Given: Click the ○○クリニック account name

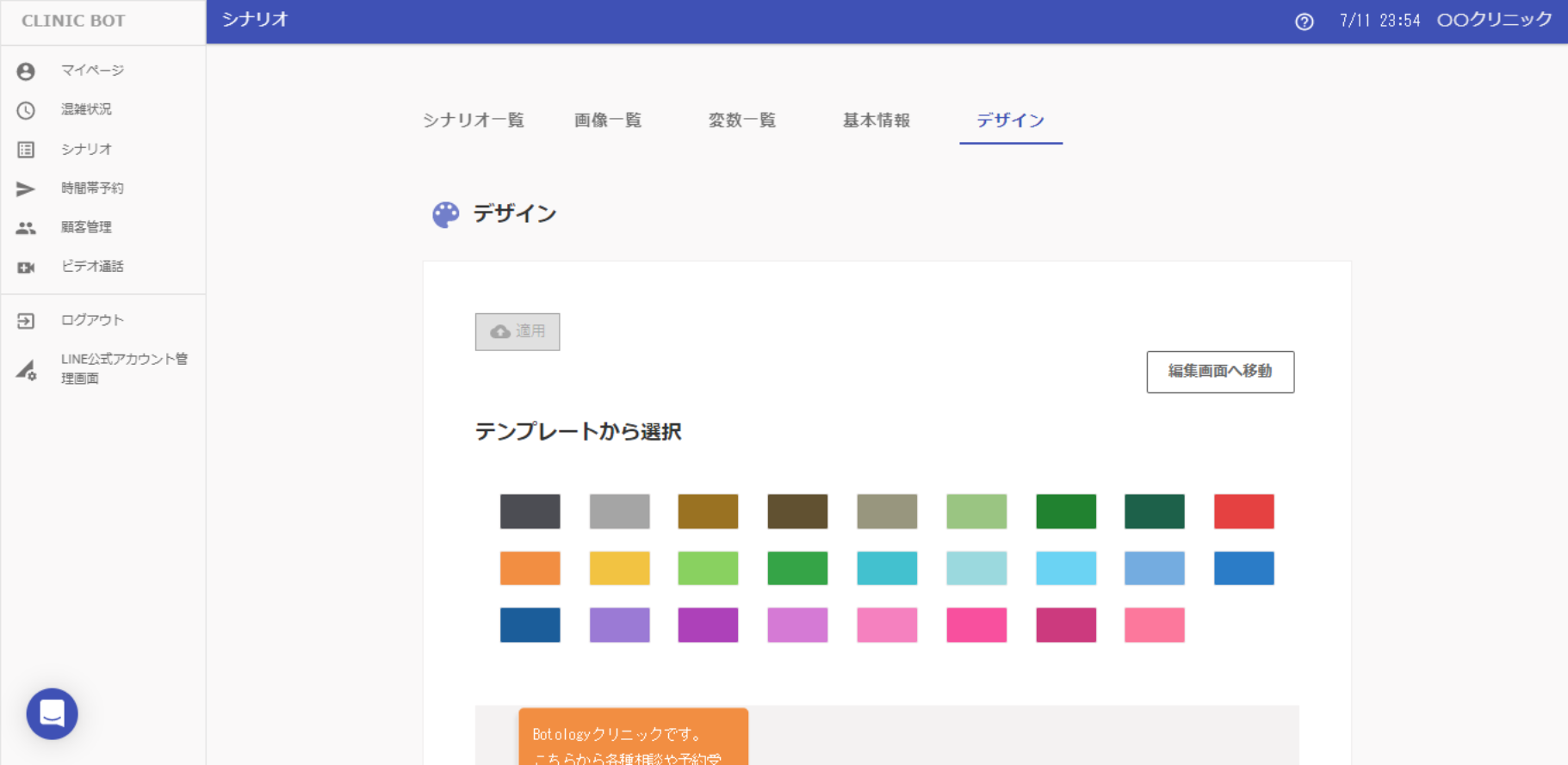Looking at the screenshot, I should [1494, 20].
